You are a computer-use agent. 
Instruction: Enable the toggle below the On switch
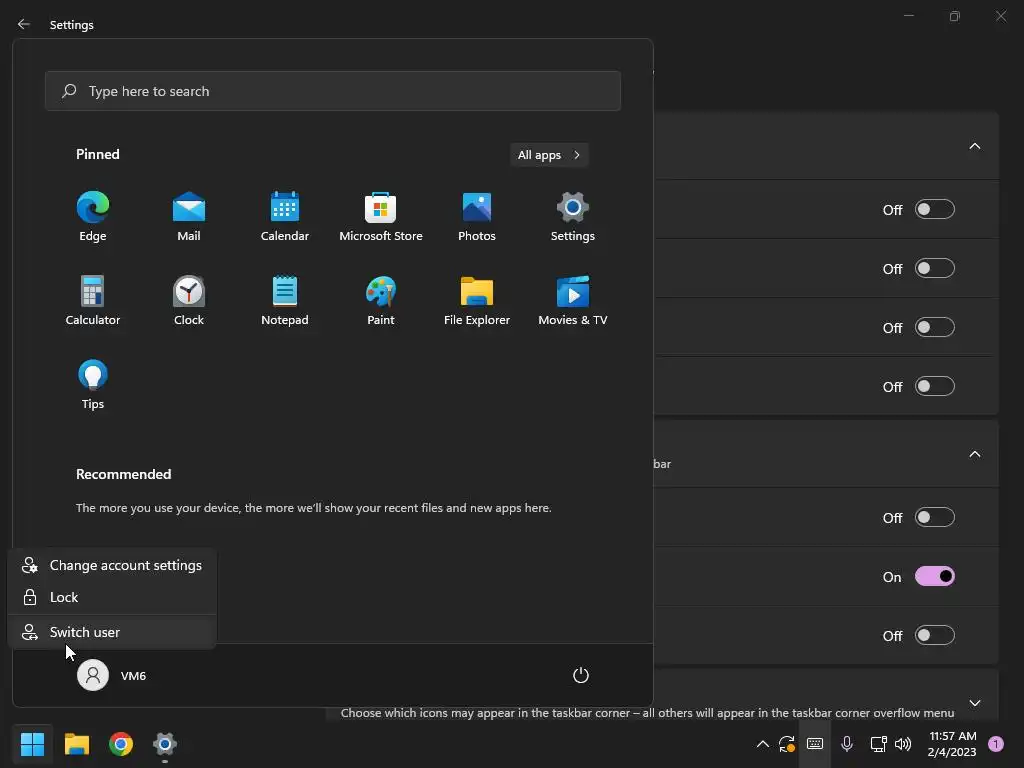tap(935, 635)
